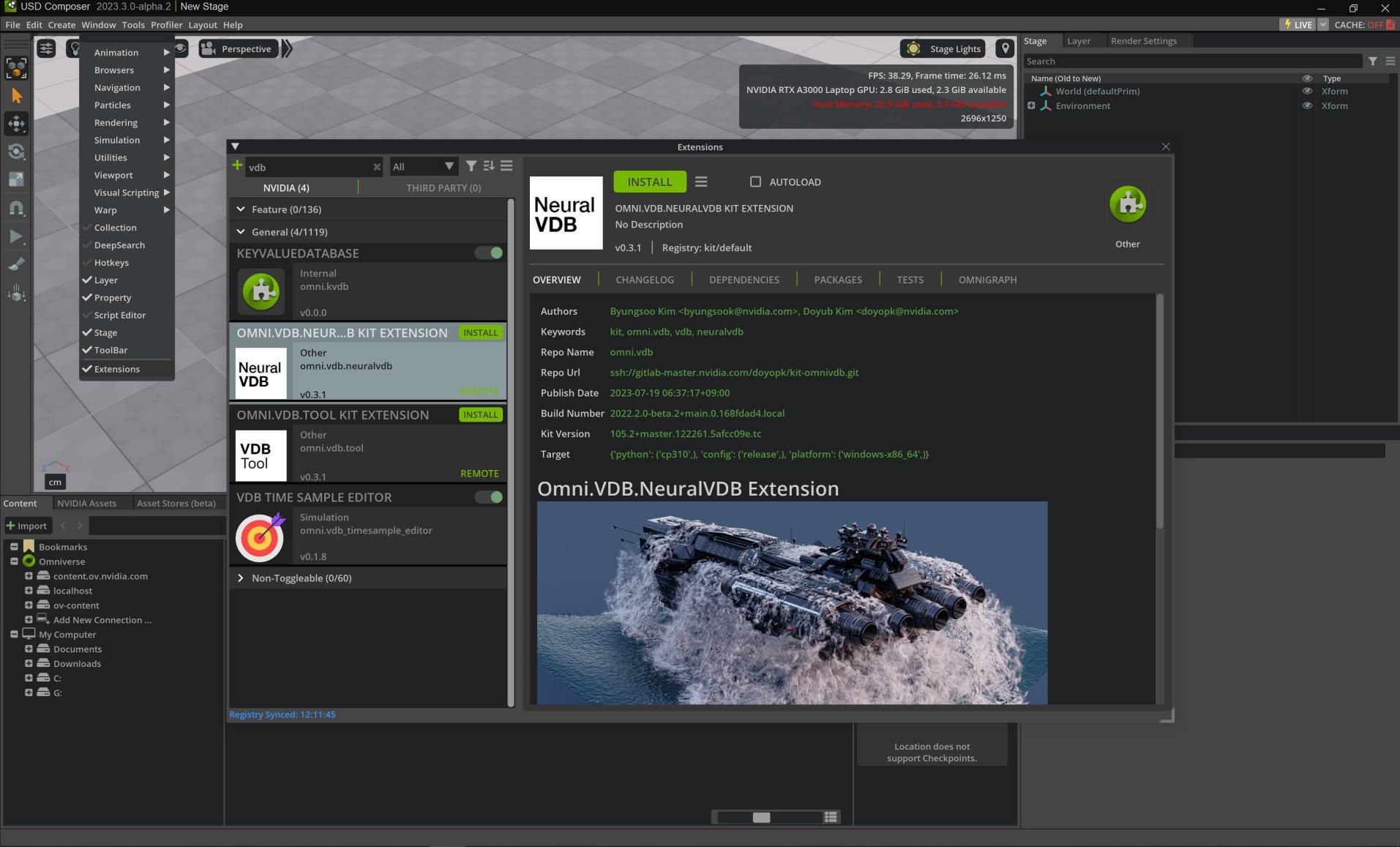Screen dimensions: 1400x847
Task: Open hamburger menu next to INSTALL button
Action: click(x=701, y=182)
